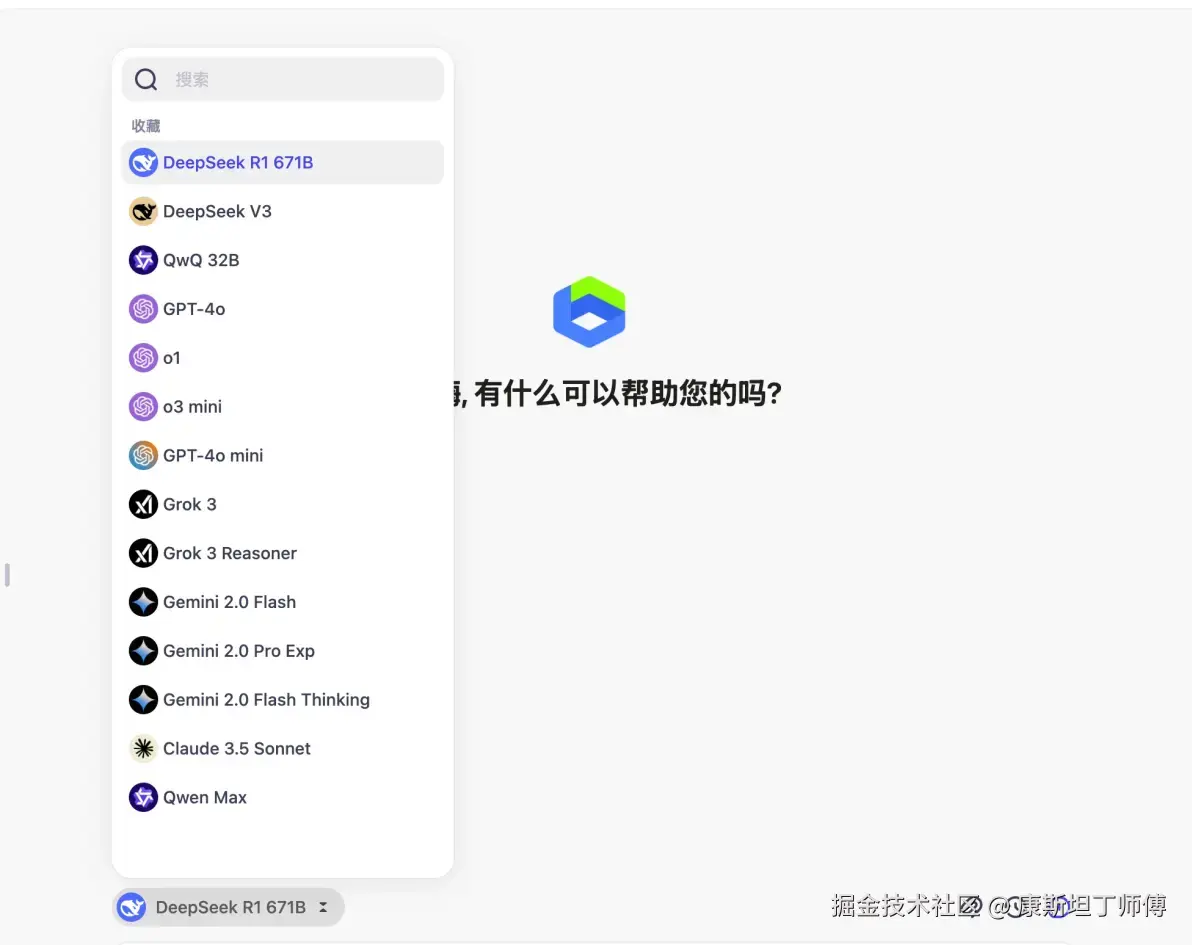Click the DeepSeek V3 whale icon
The height and width of the screenshot is (945, 1192).
(x=143, y=211)
